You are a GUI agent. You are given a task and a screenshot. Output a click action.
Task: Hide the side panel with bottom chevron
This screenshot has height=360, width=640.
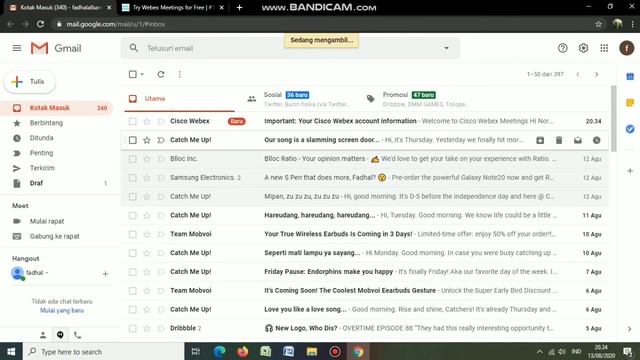coord(629,329)
